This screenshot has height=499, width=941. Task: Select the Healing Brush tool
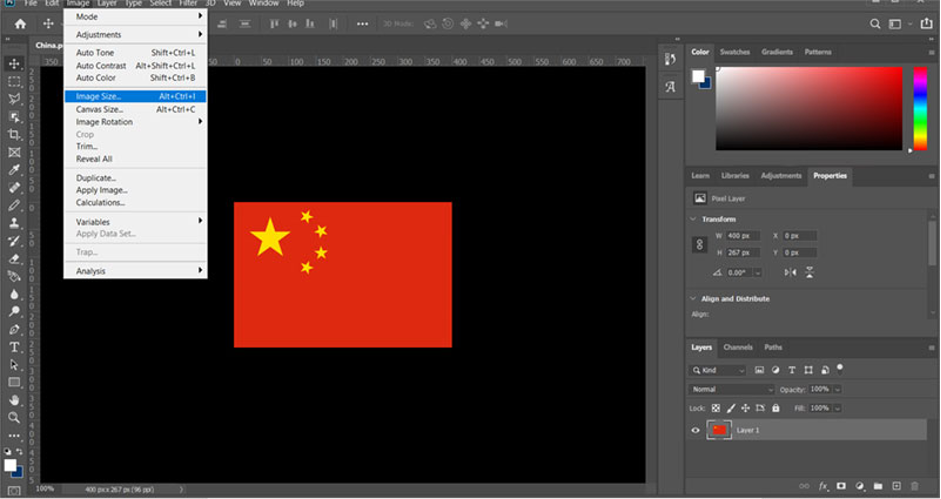(14, 188)
